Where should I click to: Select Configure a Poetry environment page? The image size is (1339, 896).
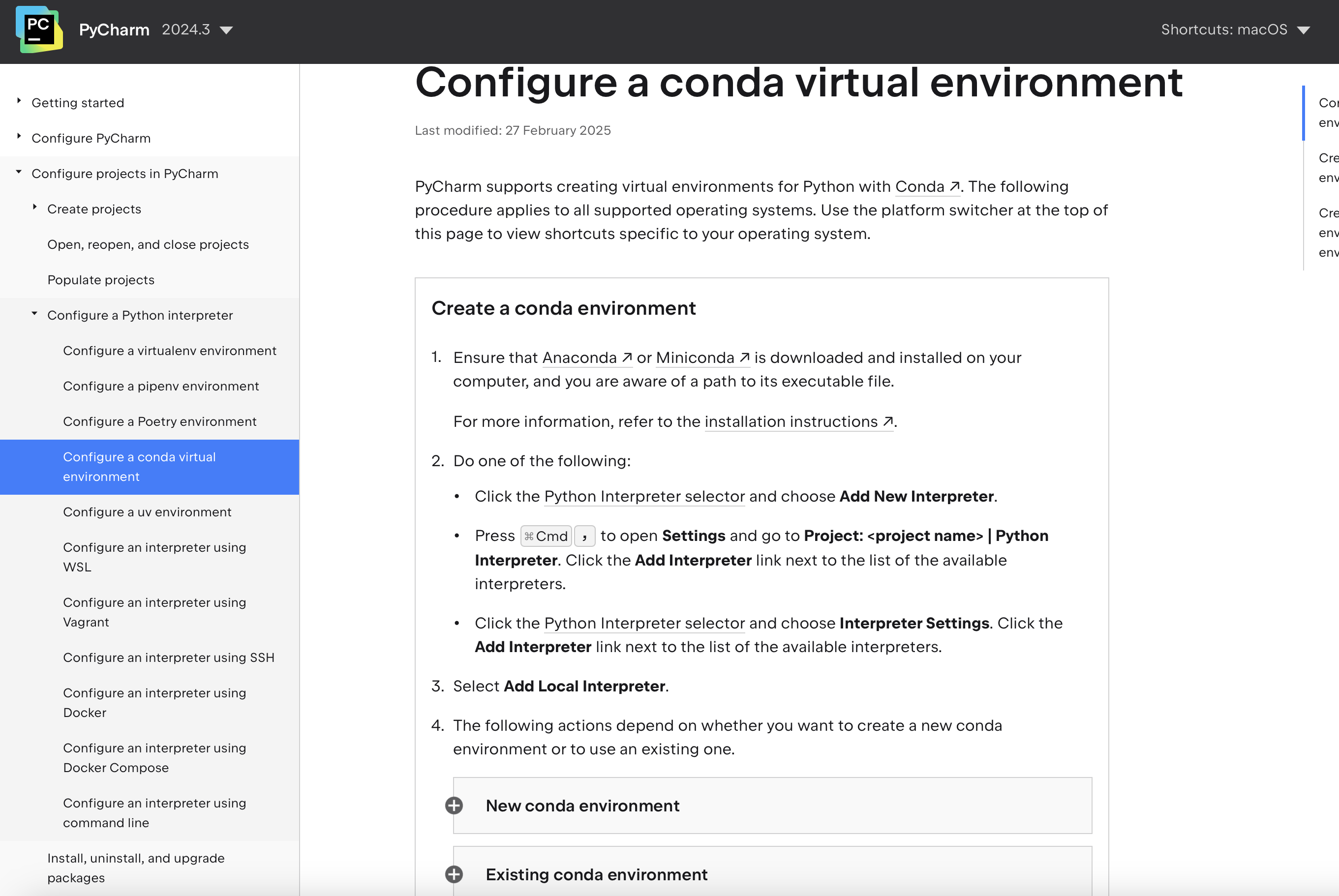pos(159,422)
